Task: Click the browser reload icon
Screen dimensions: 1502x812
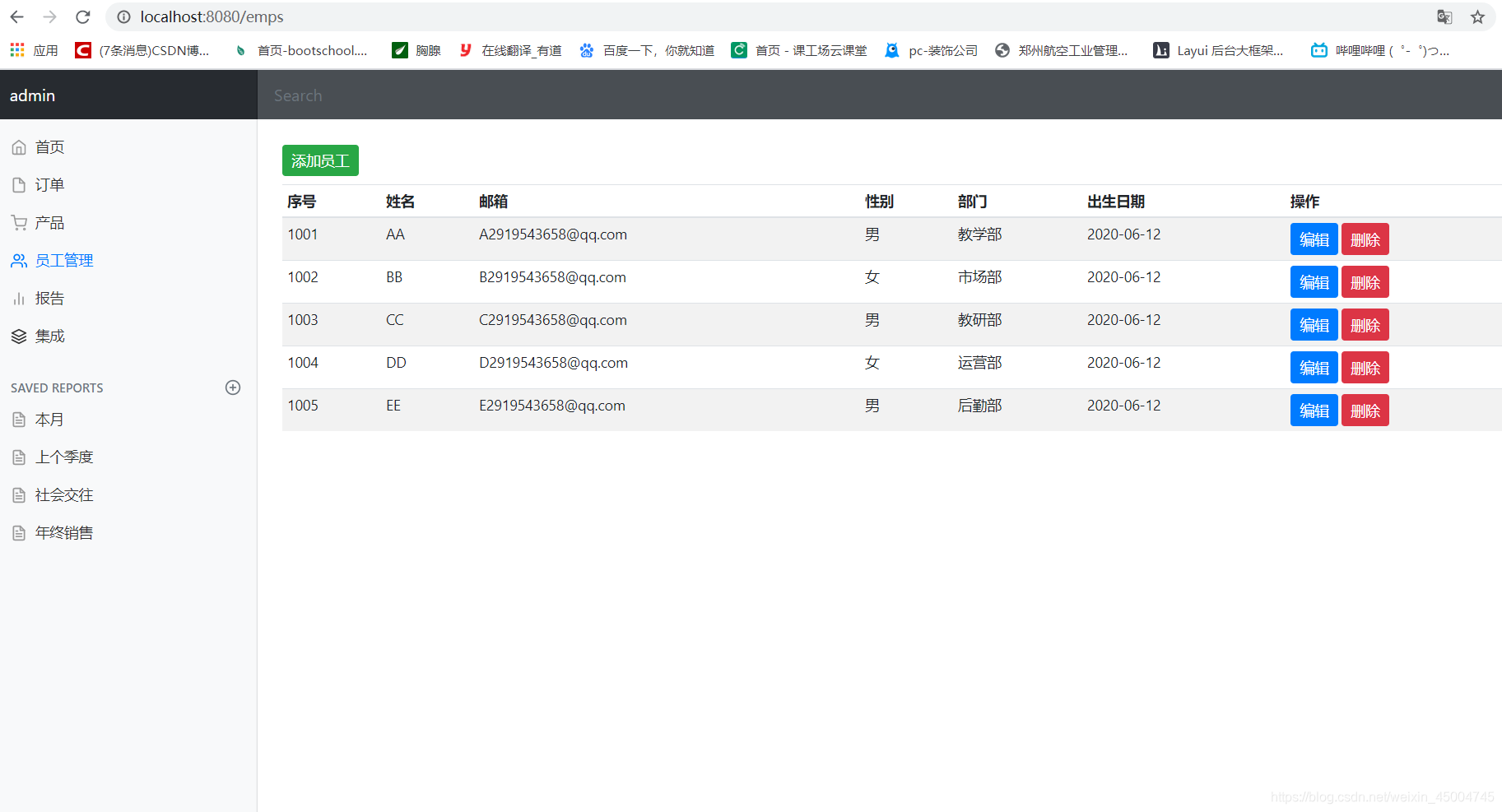Action: tap(82, 16)
